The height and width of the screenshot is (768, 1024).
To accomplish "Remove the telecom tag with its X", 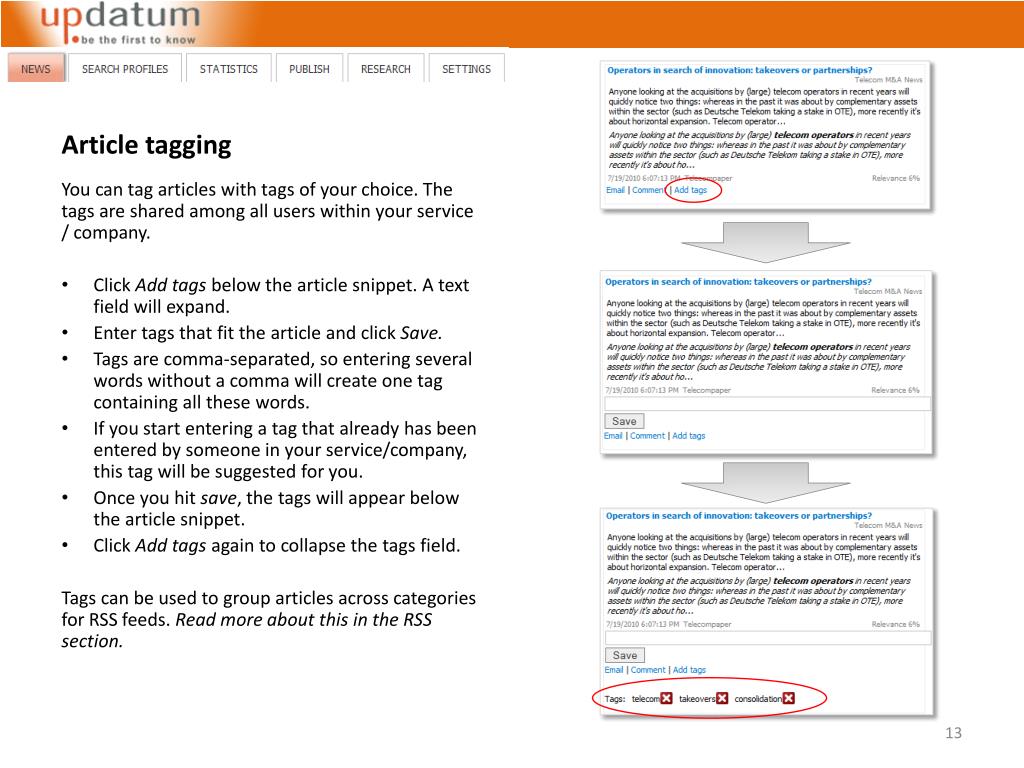I will (666, 698).
